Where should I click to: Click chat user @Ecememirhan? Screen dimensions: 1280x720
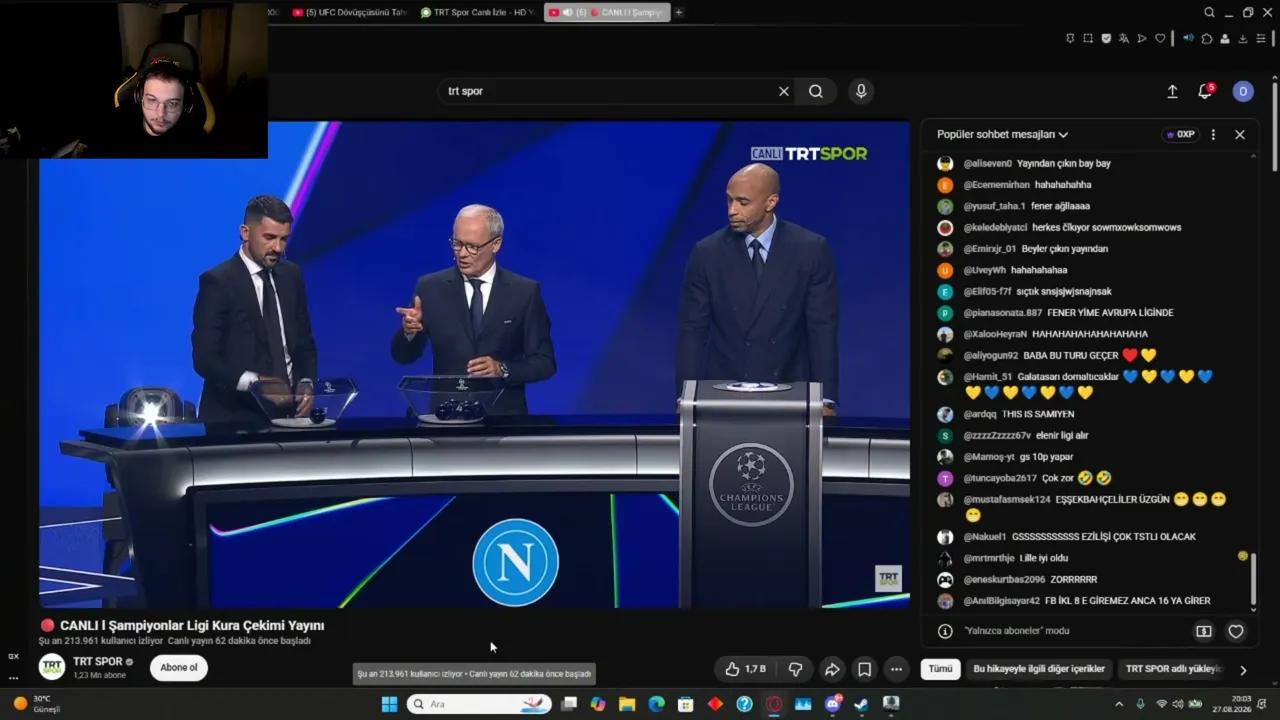[995, 185]
